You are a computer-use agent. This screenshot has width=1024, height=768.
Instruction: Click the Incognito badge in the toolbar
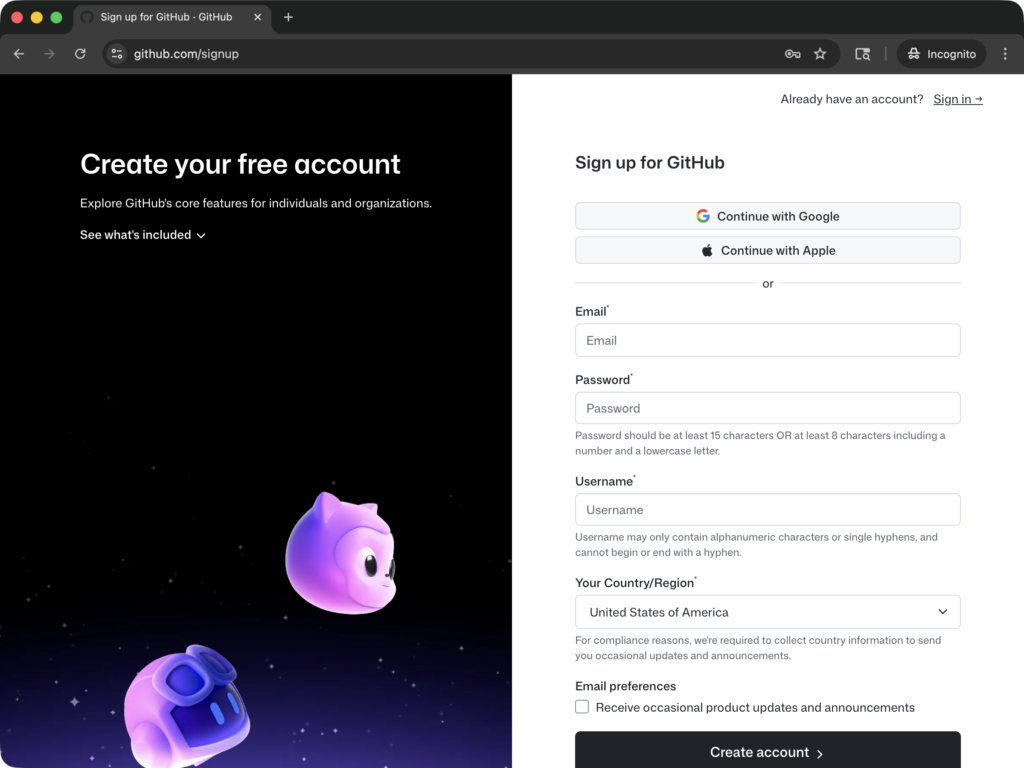(x=940, y=54)
